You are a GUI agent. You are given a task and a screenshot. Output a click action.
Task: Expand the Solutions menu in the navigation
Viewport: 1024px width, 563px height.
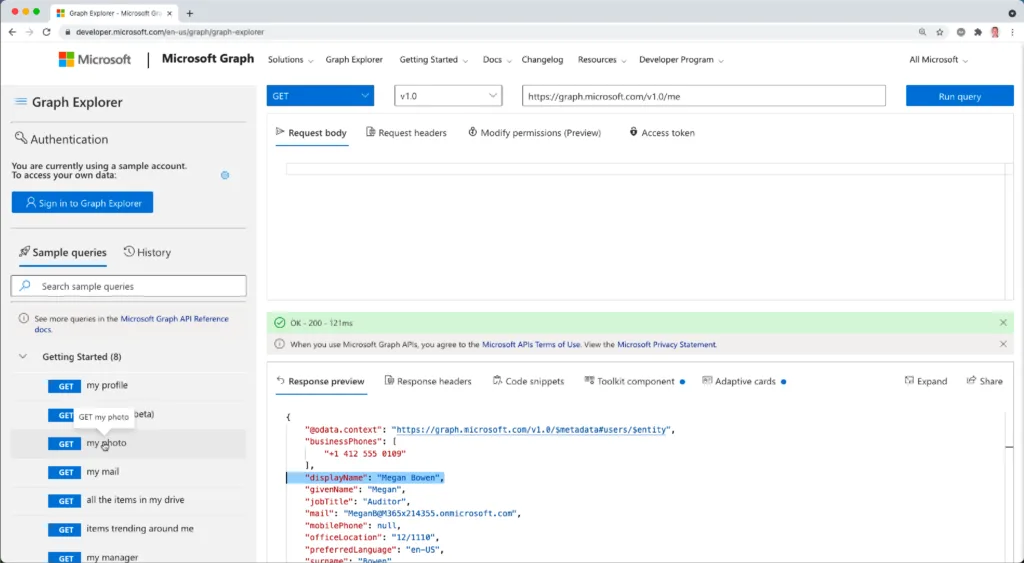290,60
